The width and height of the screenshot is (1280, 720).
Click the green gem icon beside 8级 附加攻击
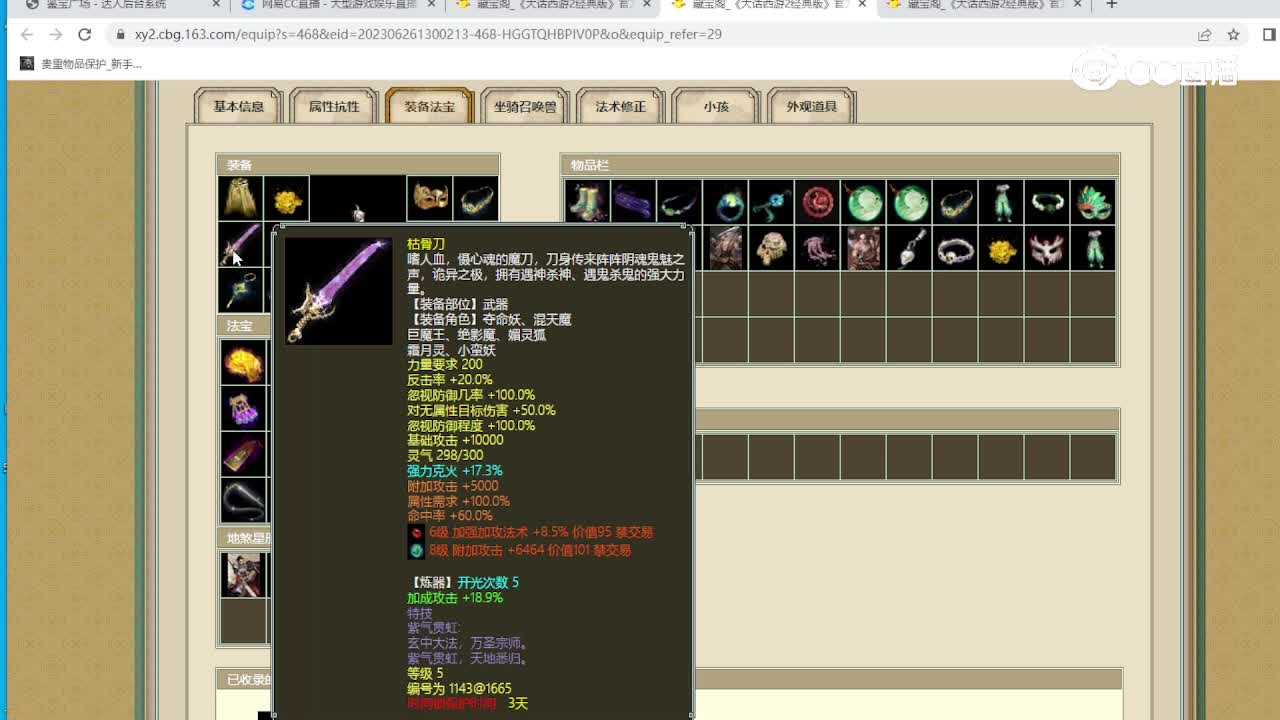click(416, 551)
